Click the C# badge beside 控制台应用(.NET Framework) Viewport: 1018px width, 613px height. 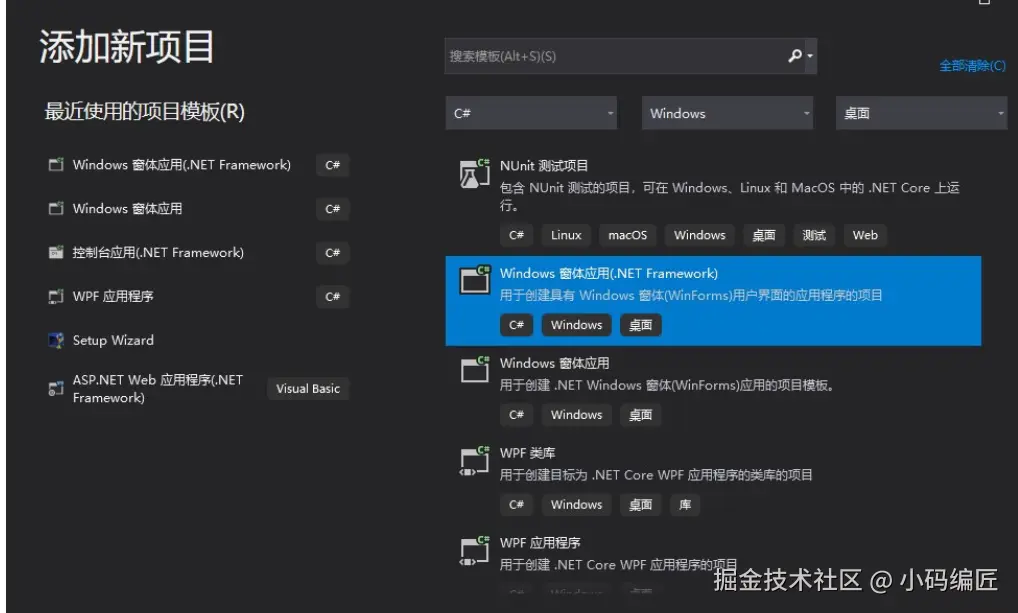pyautogui.click(x=332, y=253)
